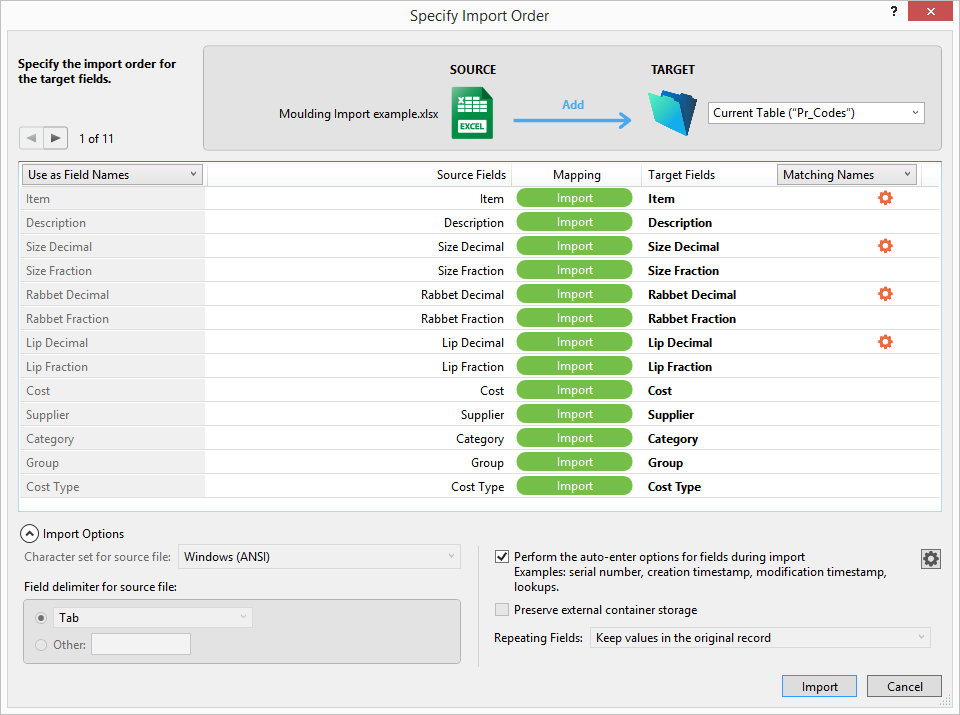
Task: Go to the previous source record arrow
Action: [x=31, y=138]
